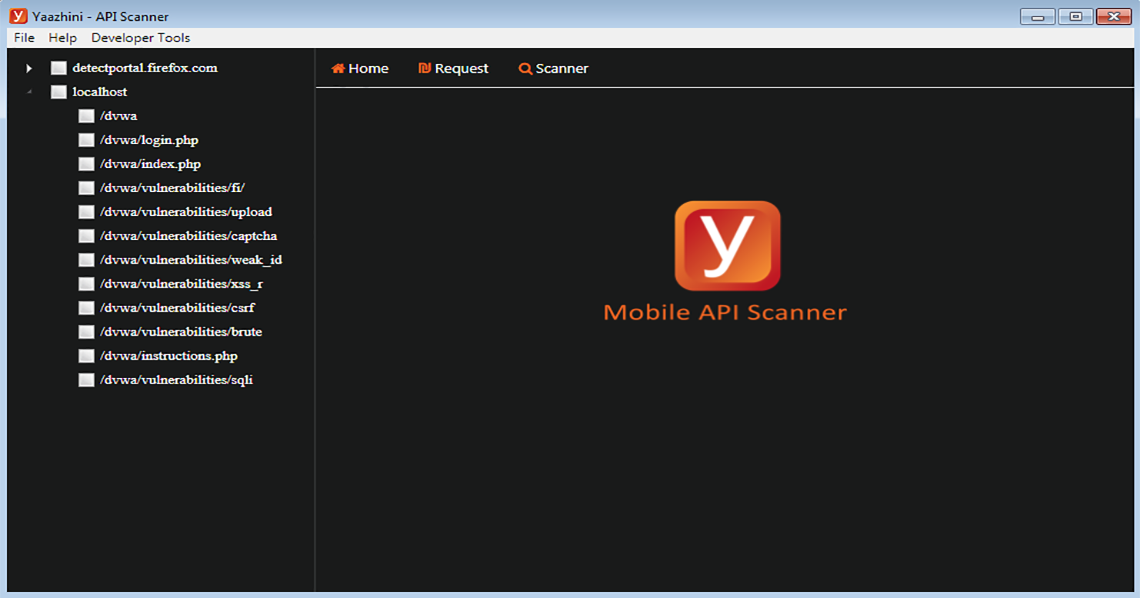Select the /dvwa/vulnerabilities/csrf entry text
The height and width of the screenshot is (598, 1140).
(177, 308)
